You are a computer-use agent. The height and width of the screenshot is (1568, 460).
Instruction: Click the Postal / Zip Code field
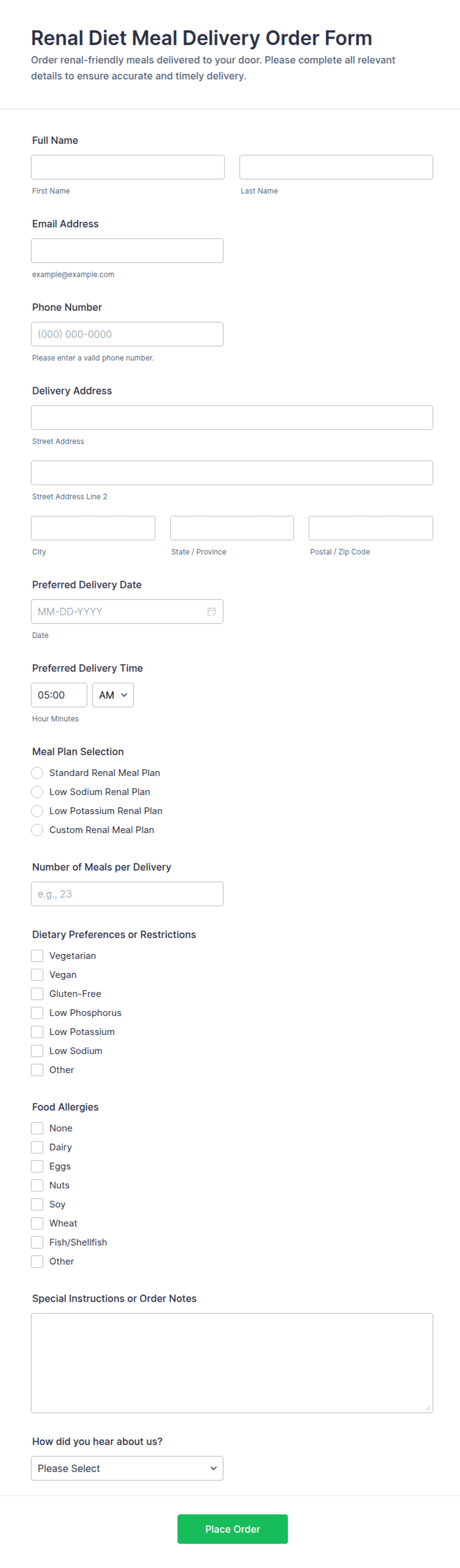(370, 528)
